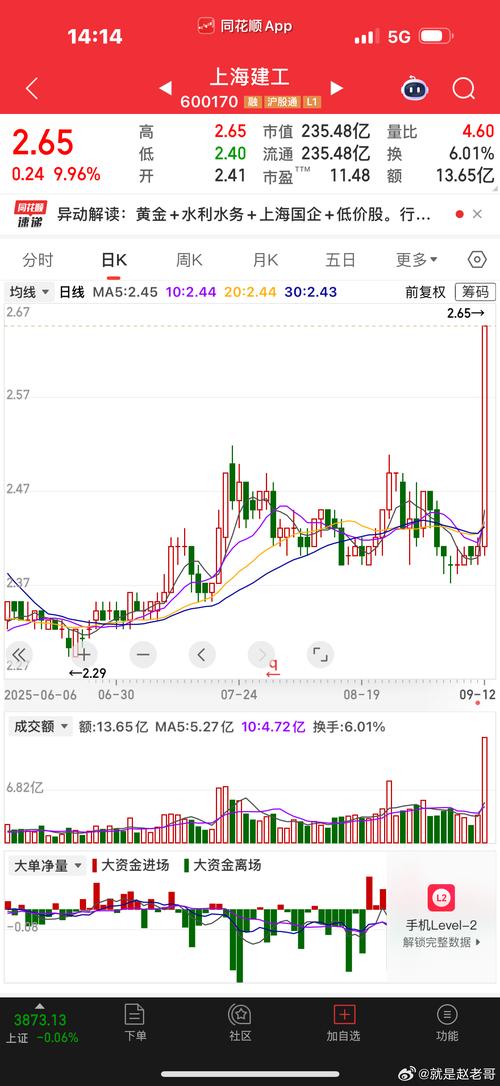
Task: Open chart settings hexagon icon
Action: coord(477,260)
